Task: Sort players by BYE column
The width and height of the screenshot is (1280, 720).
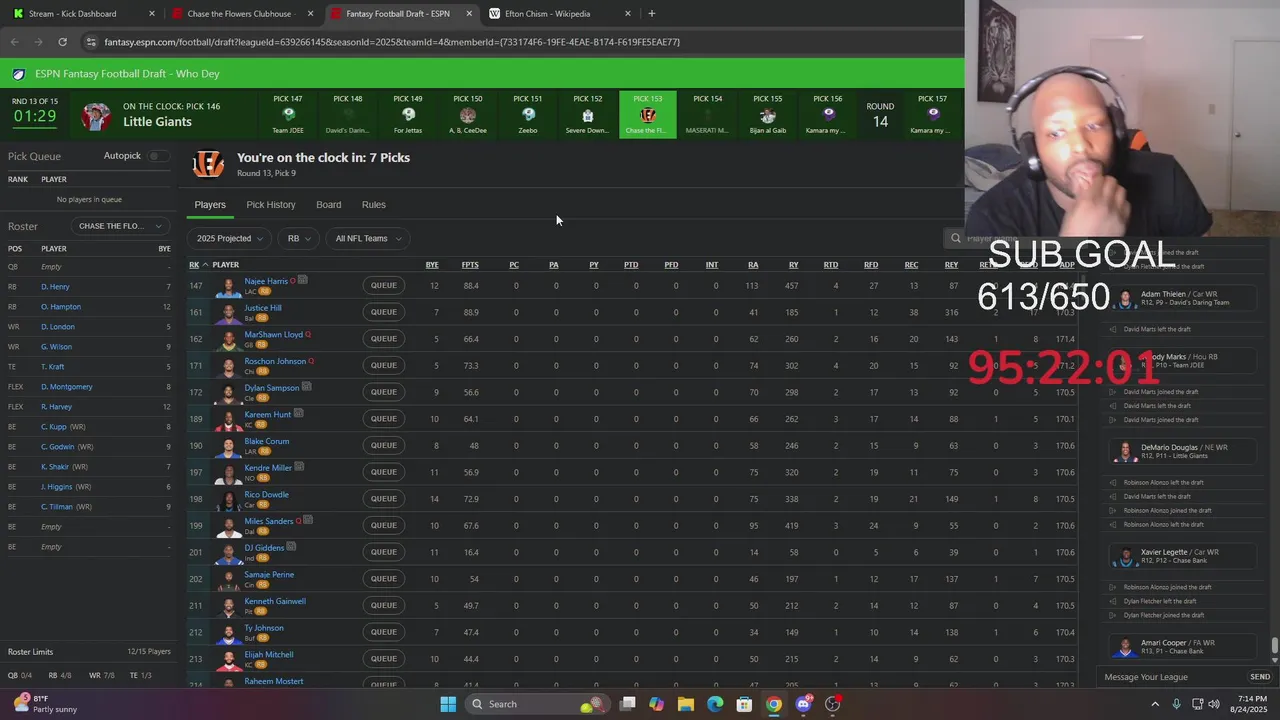Action: tap(432, 265)
